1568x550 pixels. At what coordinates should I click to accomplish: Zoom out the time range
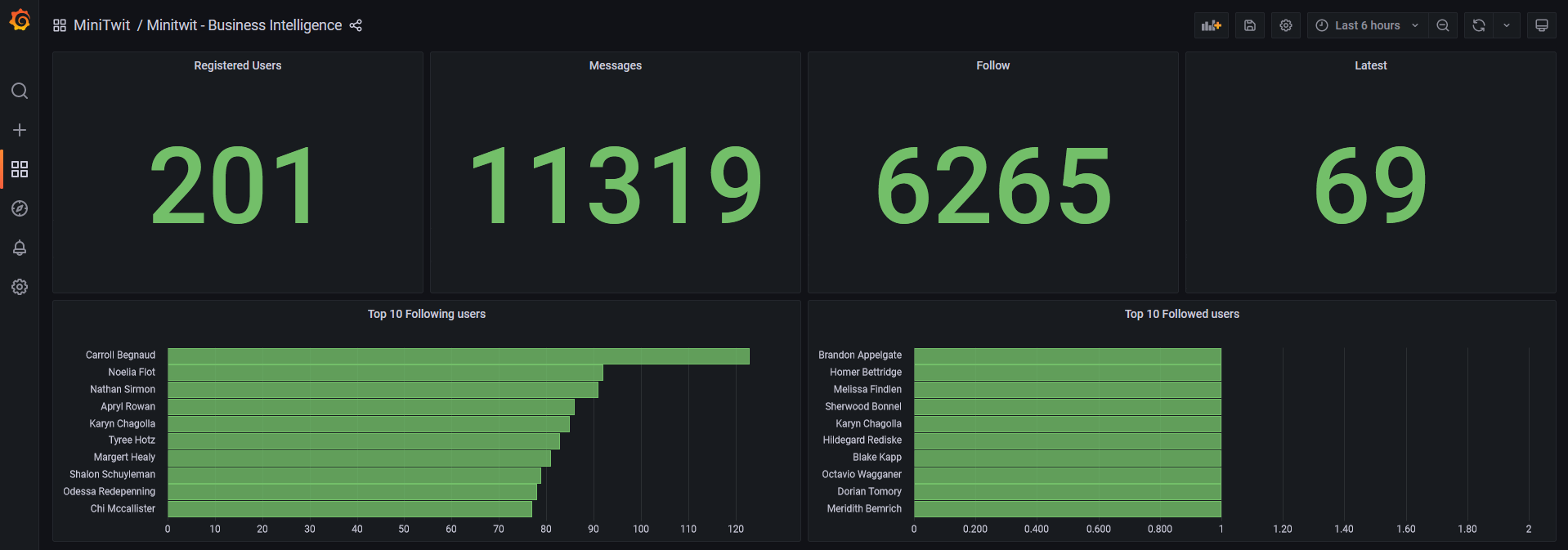pos(1443,25)
